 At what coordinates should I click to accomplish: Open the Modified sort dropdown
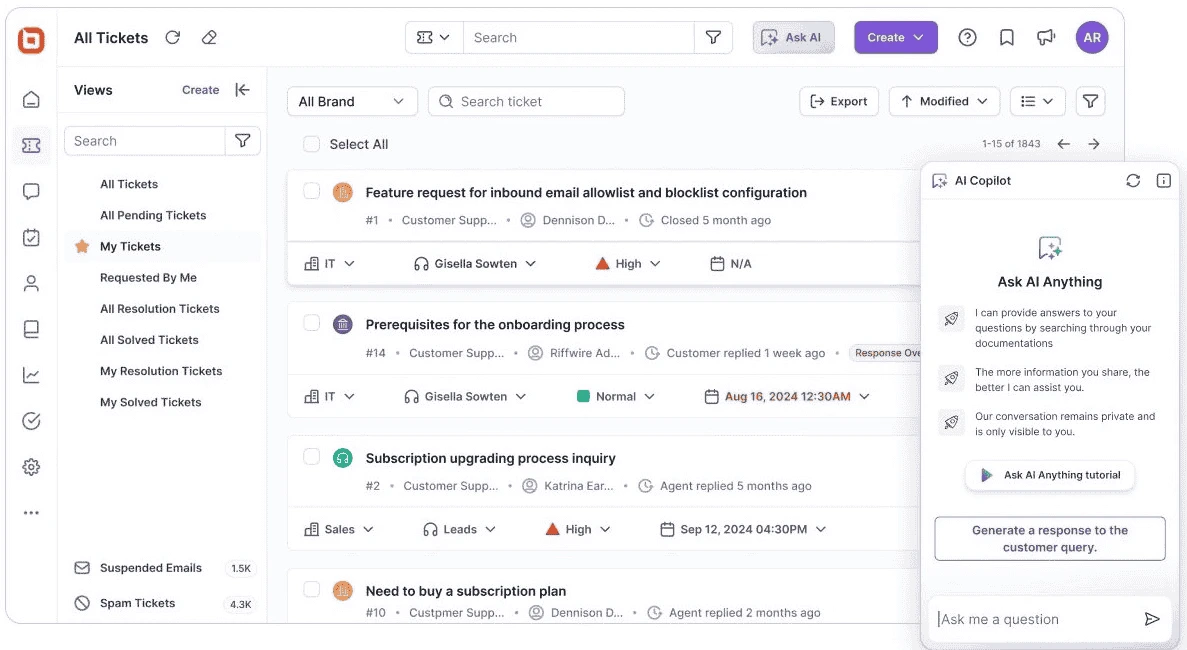[x=943, y=101]
